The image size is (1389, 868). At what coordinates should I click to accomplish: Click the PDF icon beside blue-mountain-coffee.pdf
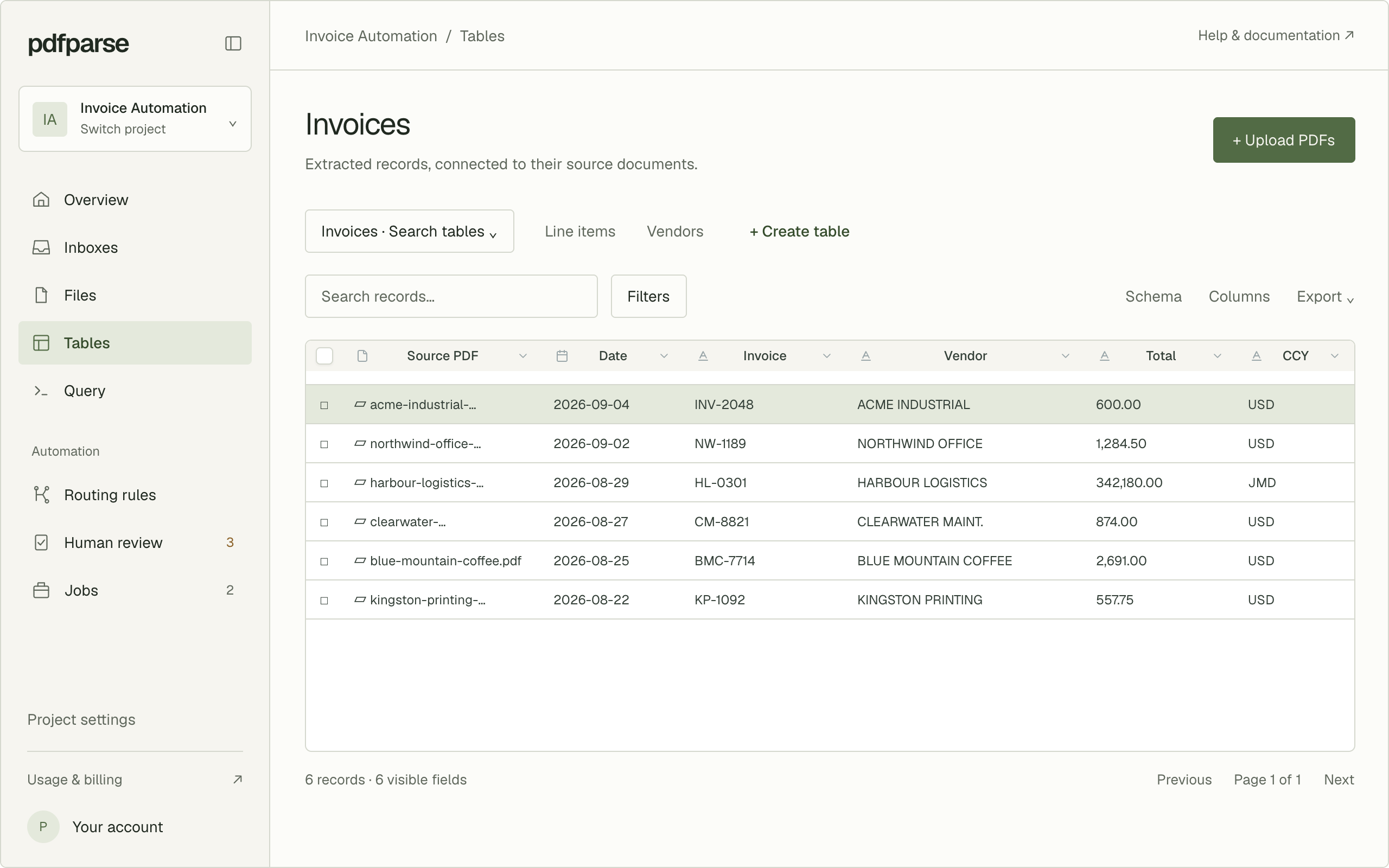coord(360,561)
